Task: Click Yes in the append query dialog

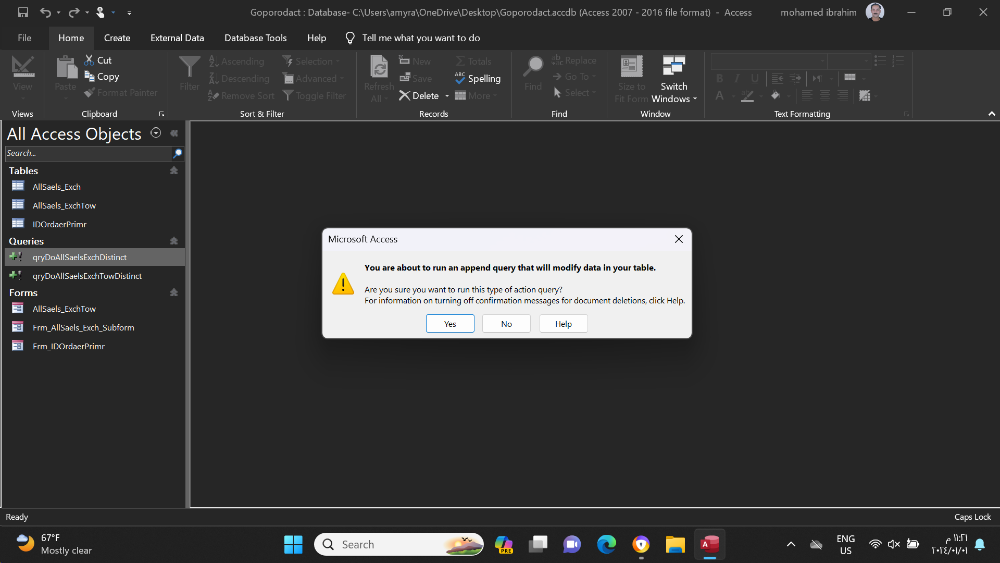Action: point(450,323)
